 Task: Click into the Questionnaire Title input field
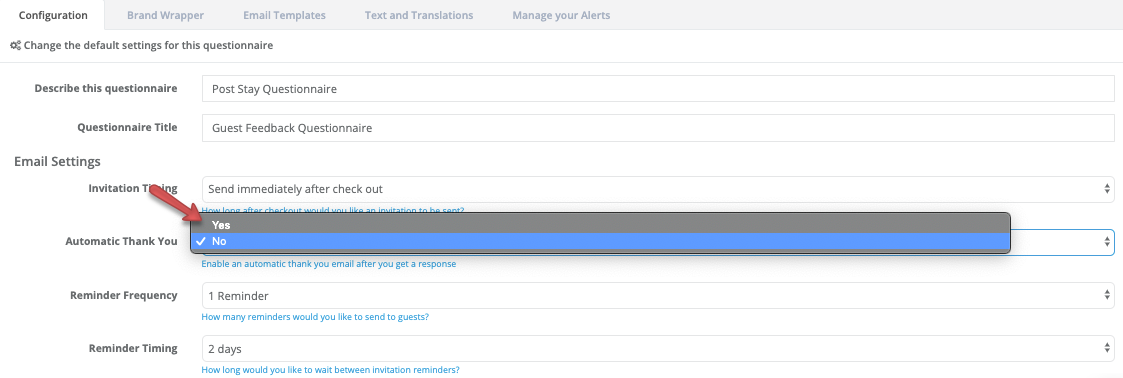658,128
